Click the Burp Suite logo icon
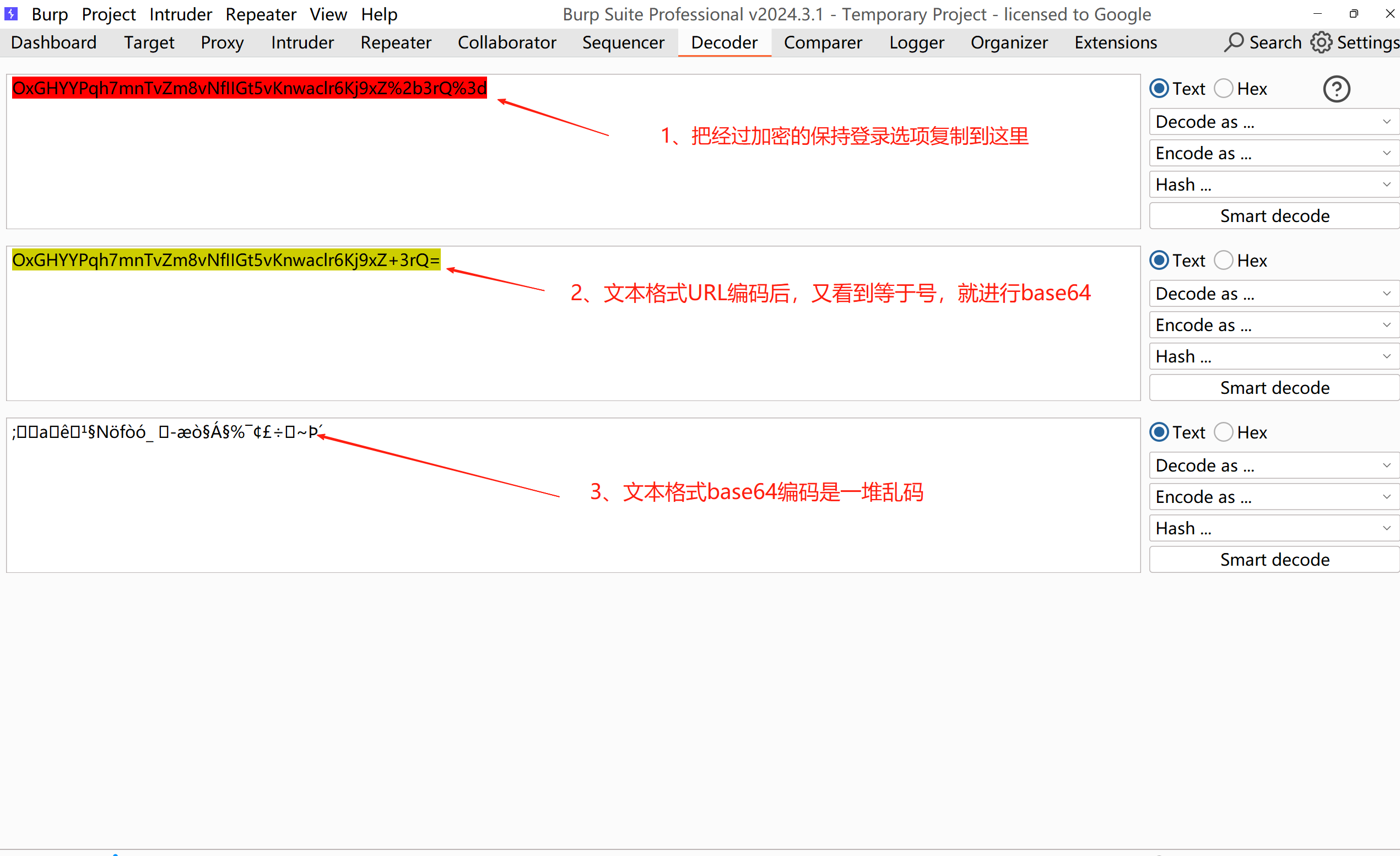Screen dimensions: 1400x856 [11, 14]
